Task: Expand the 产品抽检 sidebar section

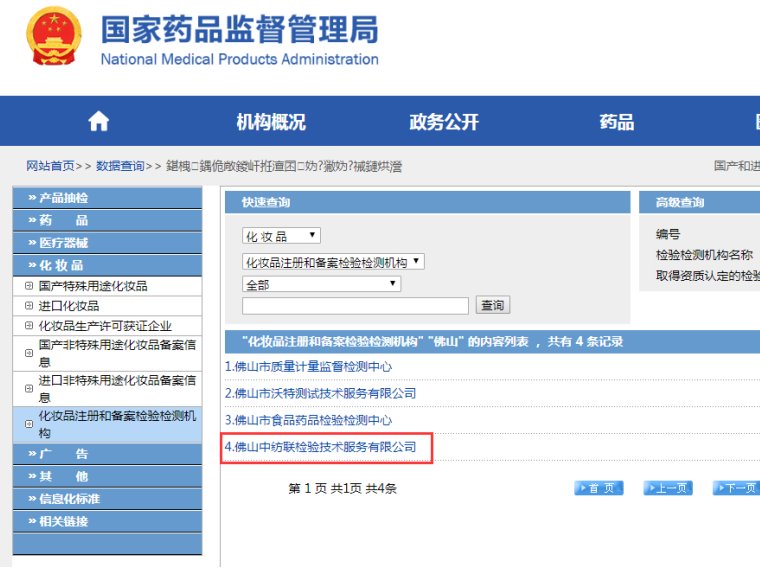Action: (107, 198)
